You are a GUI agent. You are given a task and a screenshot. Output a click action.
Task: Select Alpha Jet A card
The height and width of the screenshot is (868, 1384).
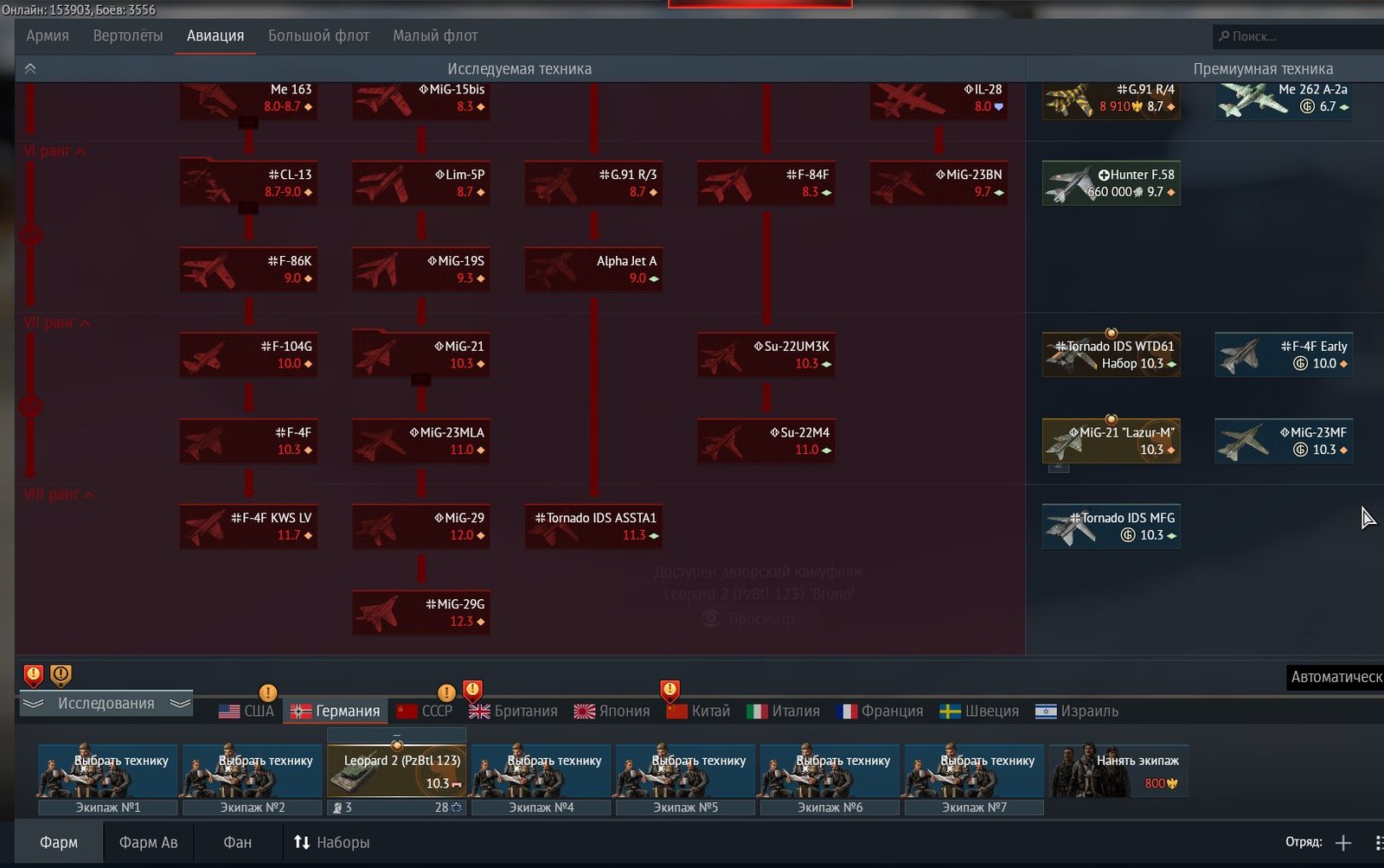pos(593,270)
